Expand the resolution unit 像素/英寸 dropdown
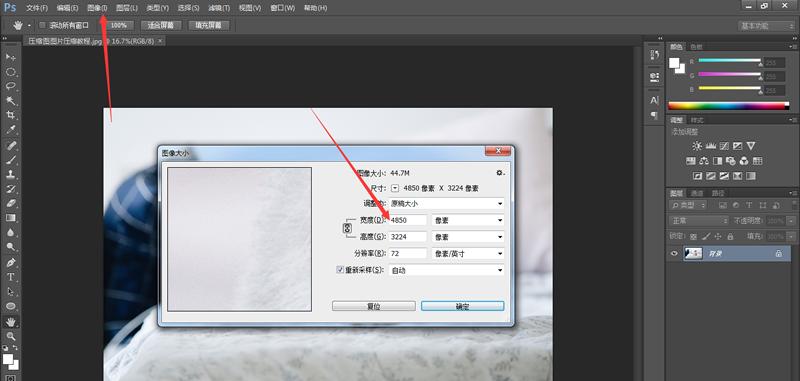The image size is (800, 381). [468, 253]
